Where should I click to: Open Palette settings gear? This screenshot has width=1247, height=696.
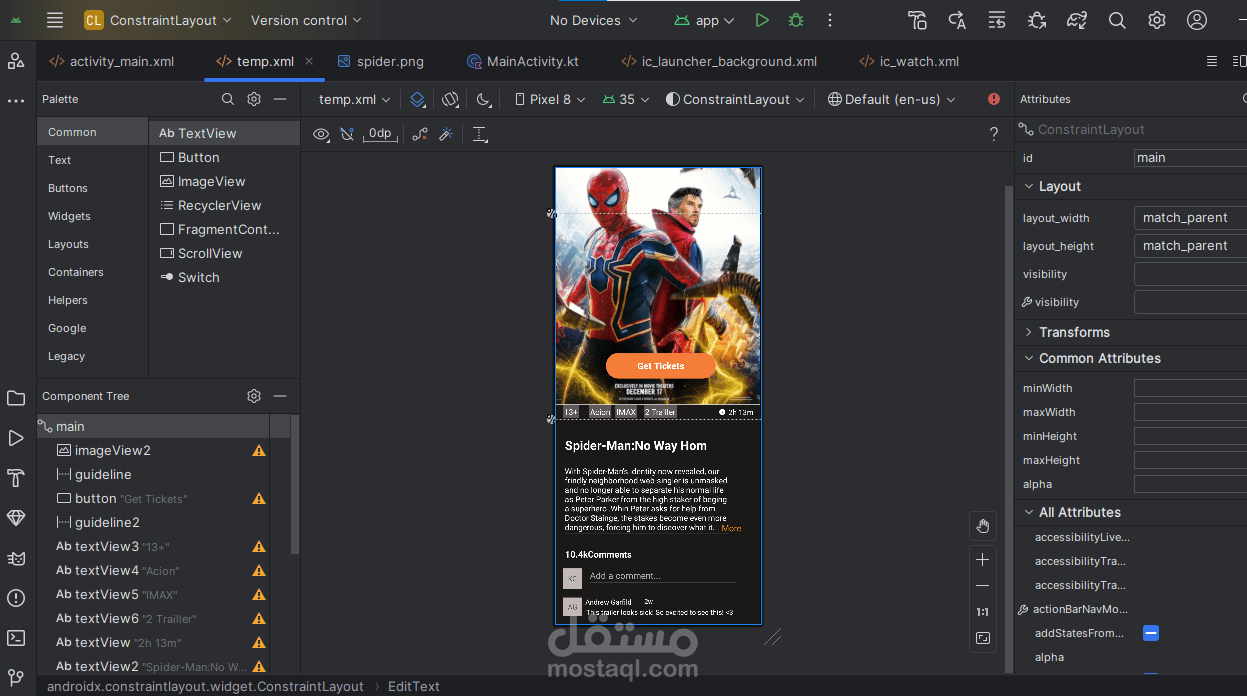coord(254,99)
